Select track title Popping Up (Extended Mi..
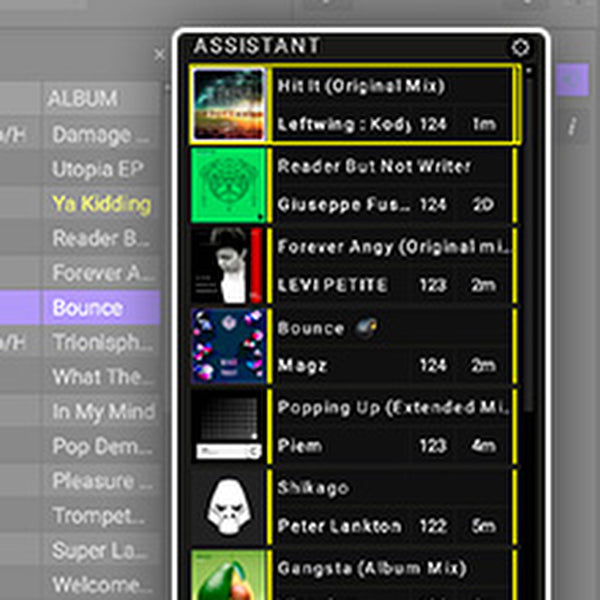Image resolution: width=600 pixels, height=600 pixels. (393, 408)
